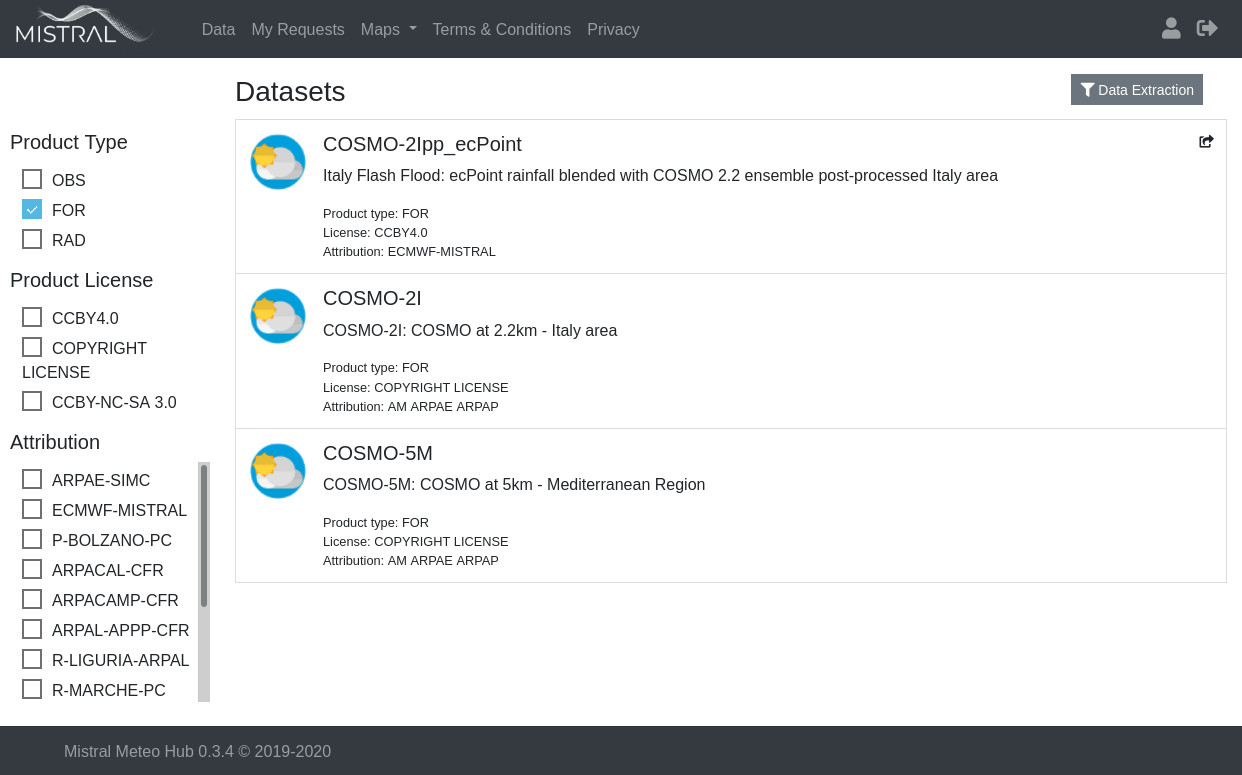Check the CCBY-NC-SA 3.0 checkbox

point(32,401)
